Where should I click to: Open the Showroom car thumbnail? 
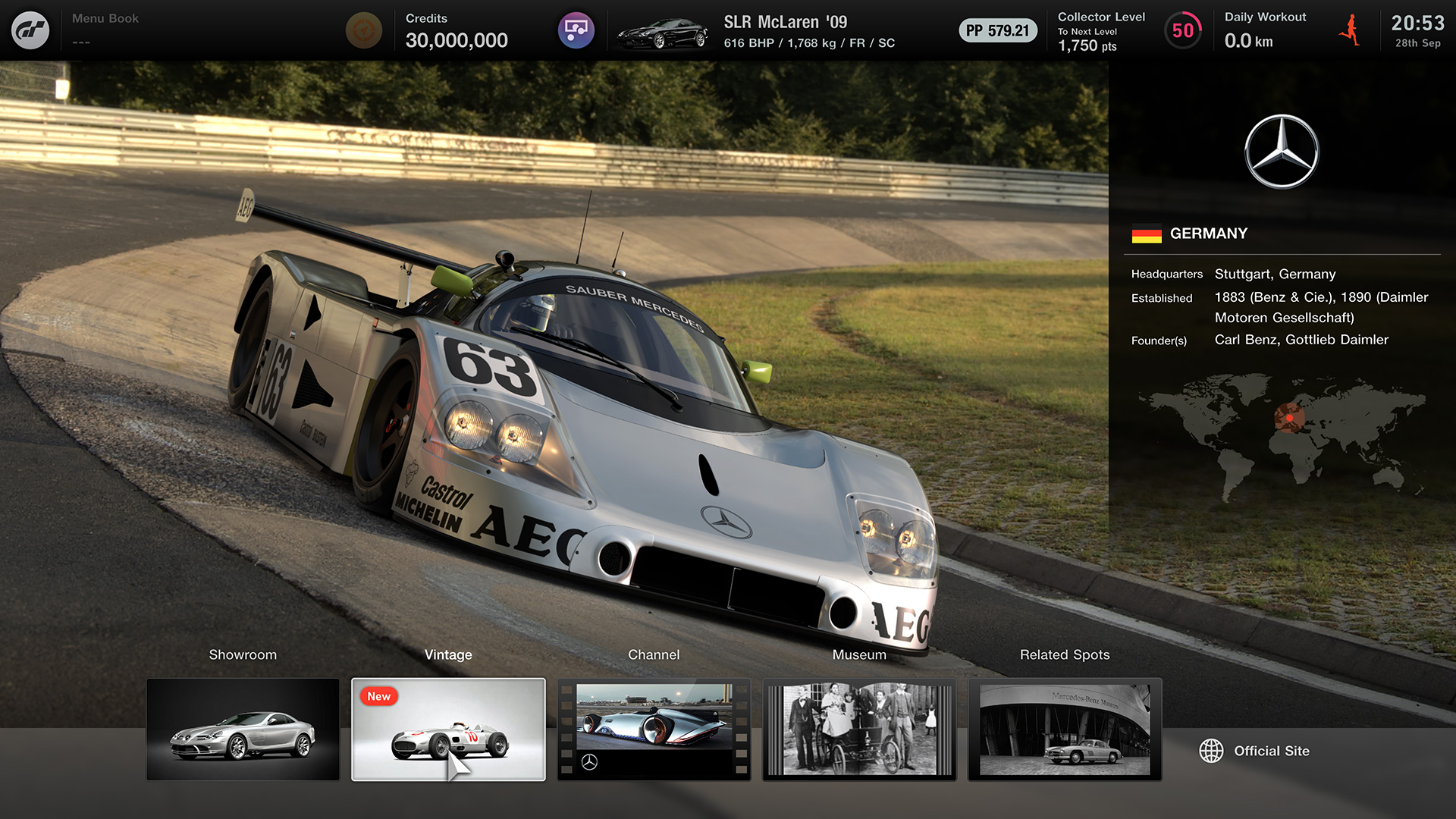[243, 730]
